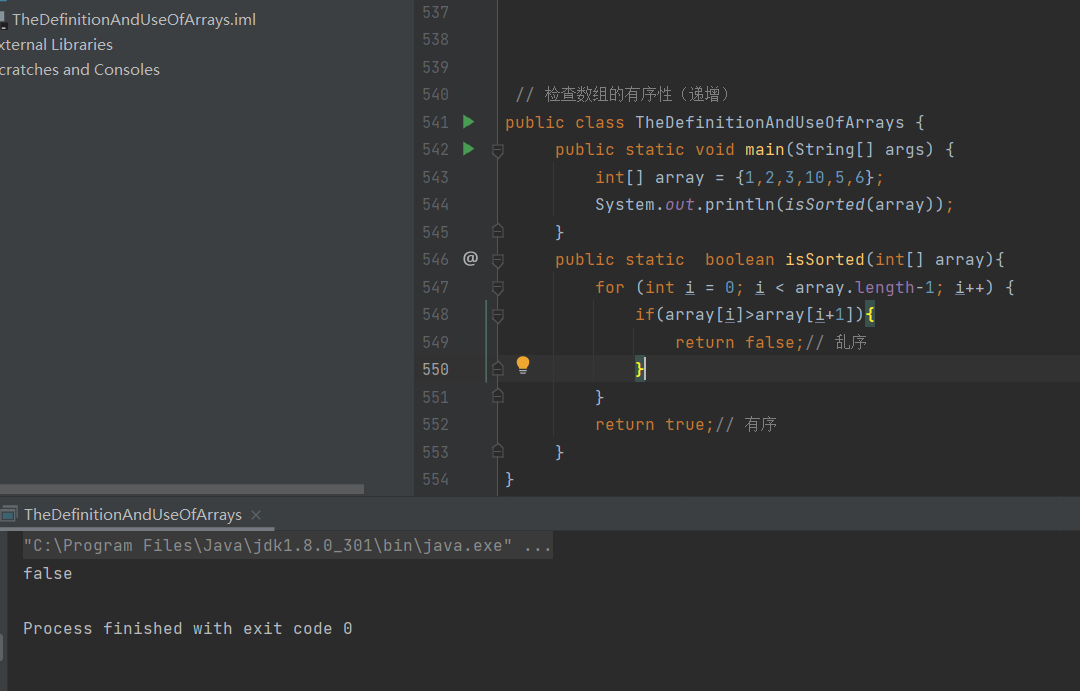
Task: Select TheDefinitionAndUseOfArrays.iml file in project tree
Action: (x=134, y=19)
